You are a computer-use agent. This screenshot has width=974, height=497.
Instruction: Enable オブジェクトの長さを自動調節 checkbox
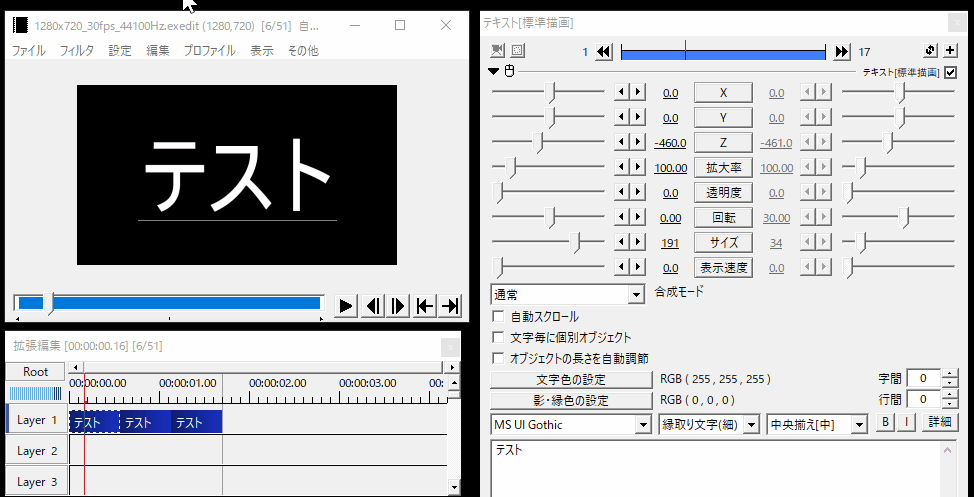pos(498,358)
